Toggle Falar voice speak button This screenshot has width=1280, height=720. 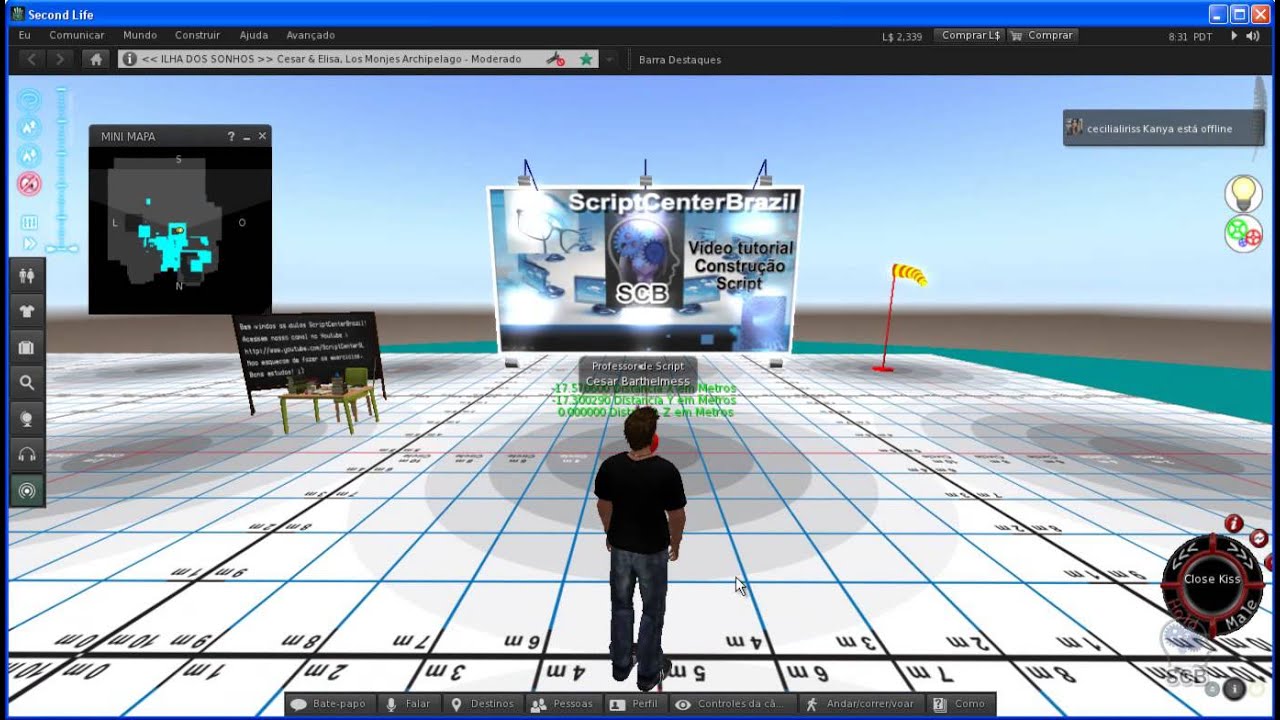pos(409,704)
